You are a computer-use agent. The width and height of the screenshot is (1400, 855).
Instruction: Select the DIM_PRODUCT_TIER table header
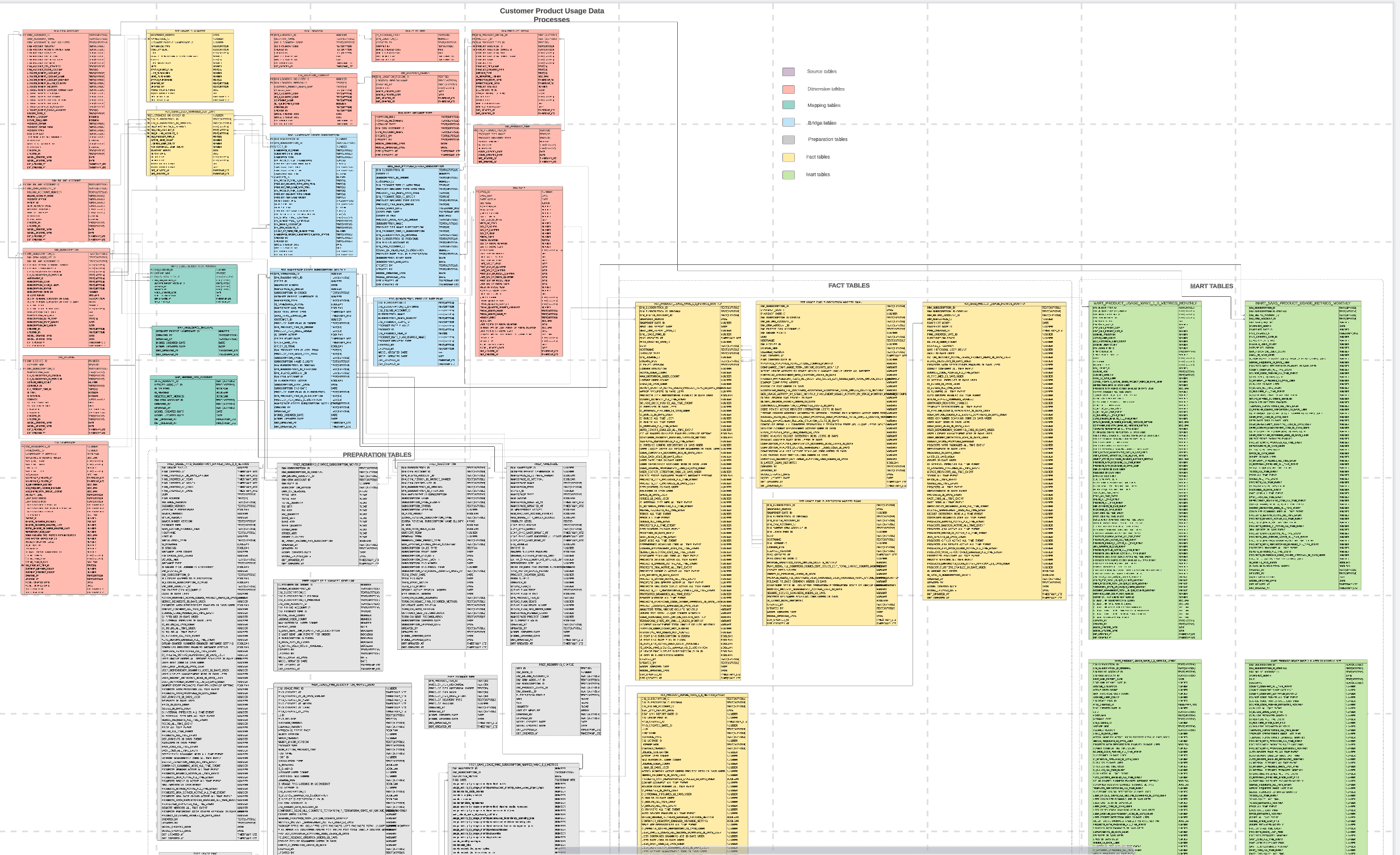pyautogui.click(x=517, y=127)
